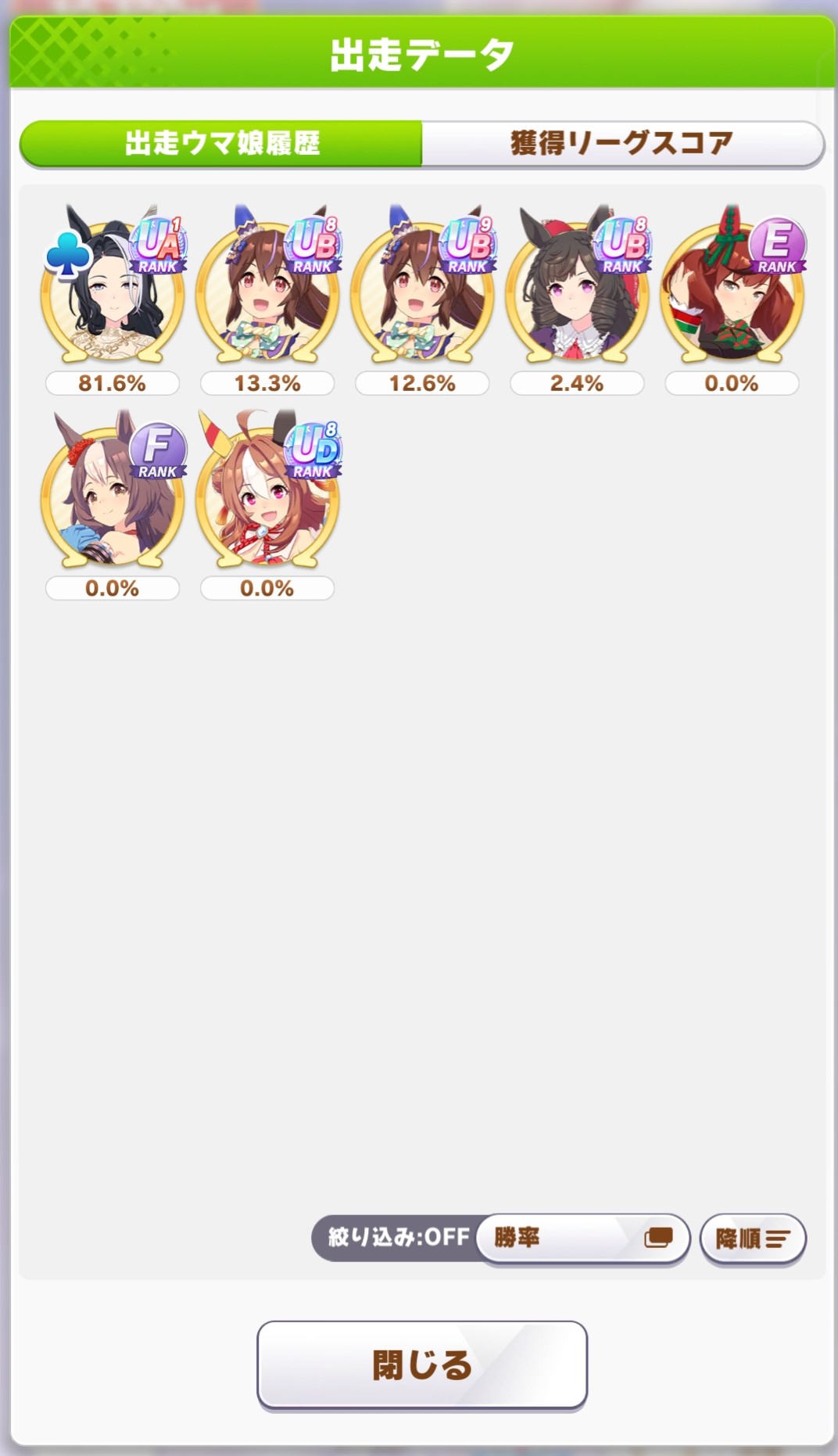The height and width of the screenshot is (1456, 838).
Task: Toggle the 絞り込み:OFF filter
Action: (399, 1237)
